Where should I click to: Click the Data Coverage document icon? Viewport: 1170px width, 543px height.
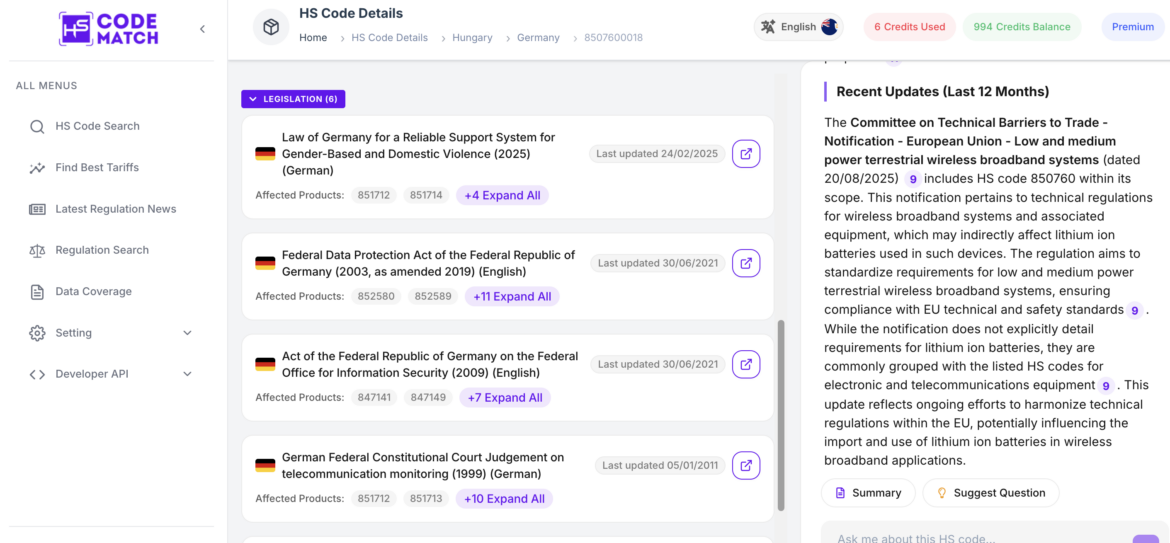pos(37,292)
